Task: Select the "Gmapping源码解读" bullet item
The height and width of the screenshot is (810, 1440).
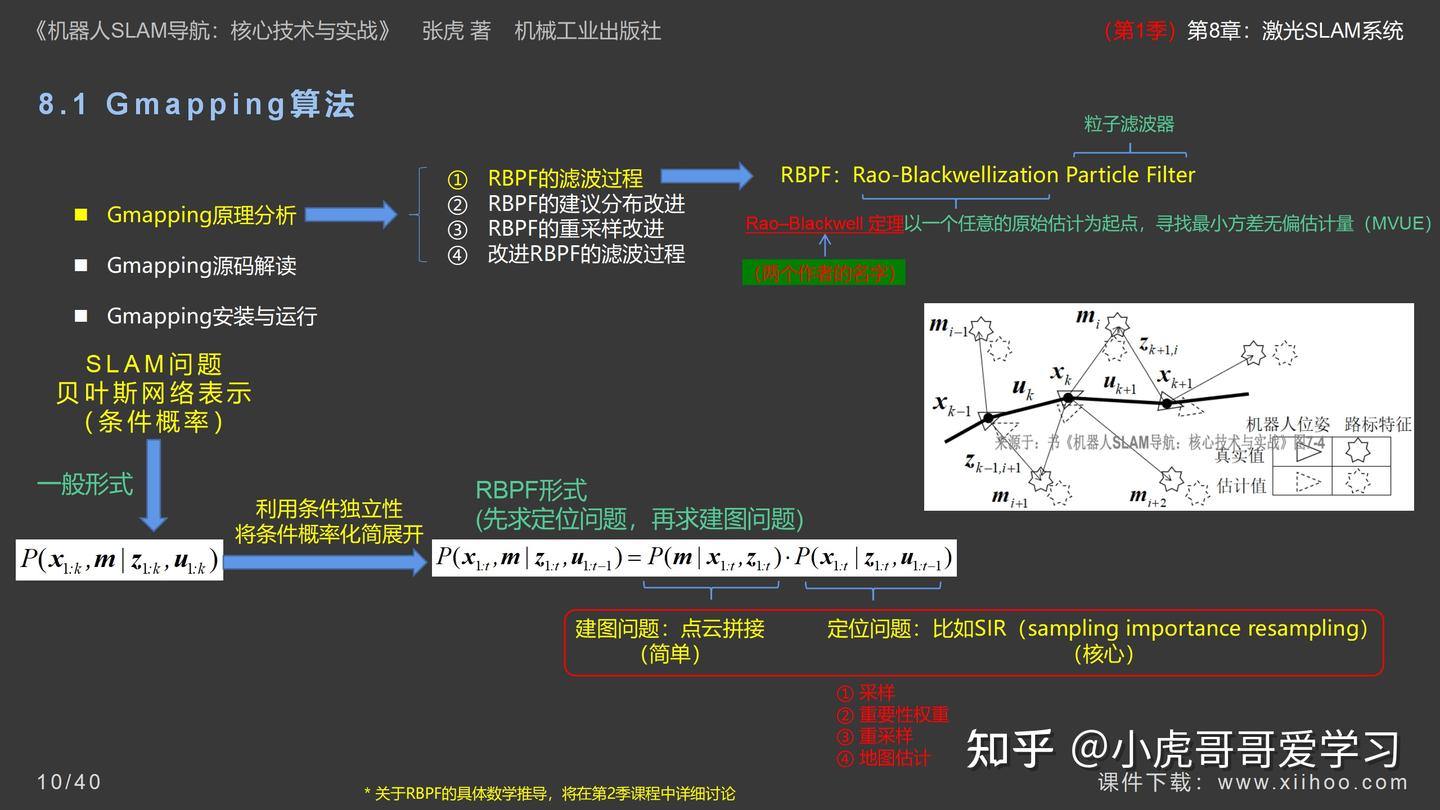Action: pyautogui.click(x=201, y=266)
